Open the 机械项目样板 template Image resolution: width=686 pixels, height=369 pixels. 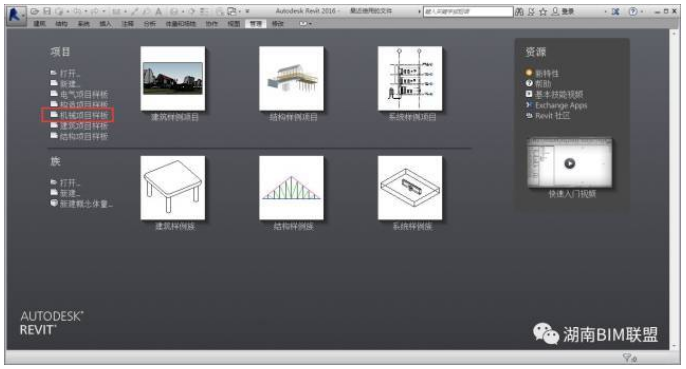click(x=84, y=115)
